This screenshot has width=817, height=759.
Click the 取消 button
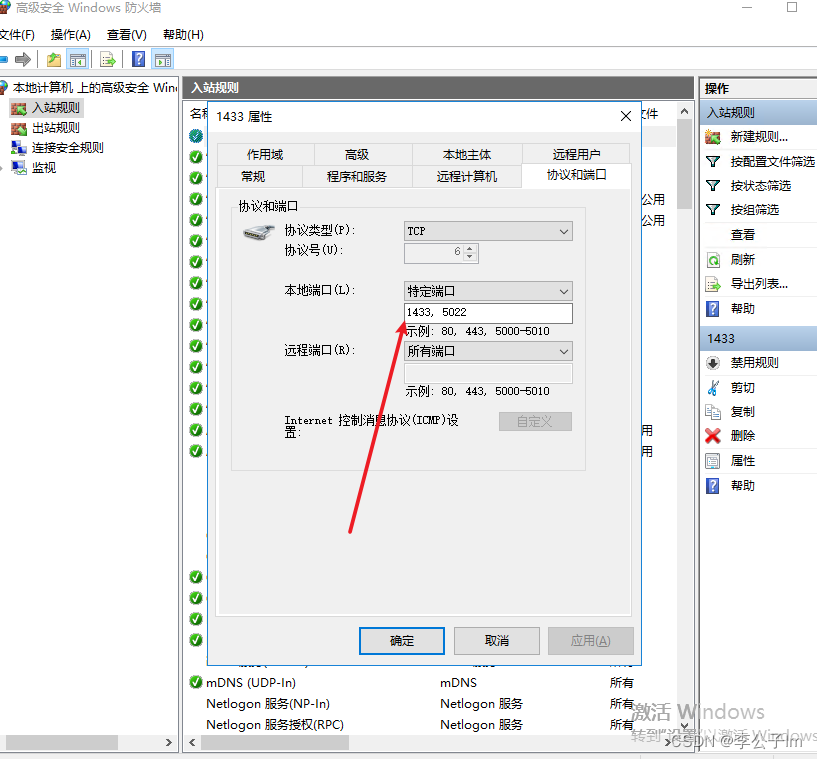[497, 641]
